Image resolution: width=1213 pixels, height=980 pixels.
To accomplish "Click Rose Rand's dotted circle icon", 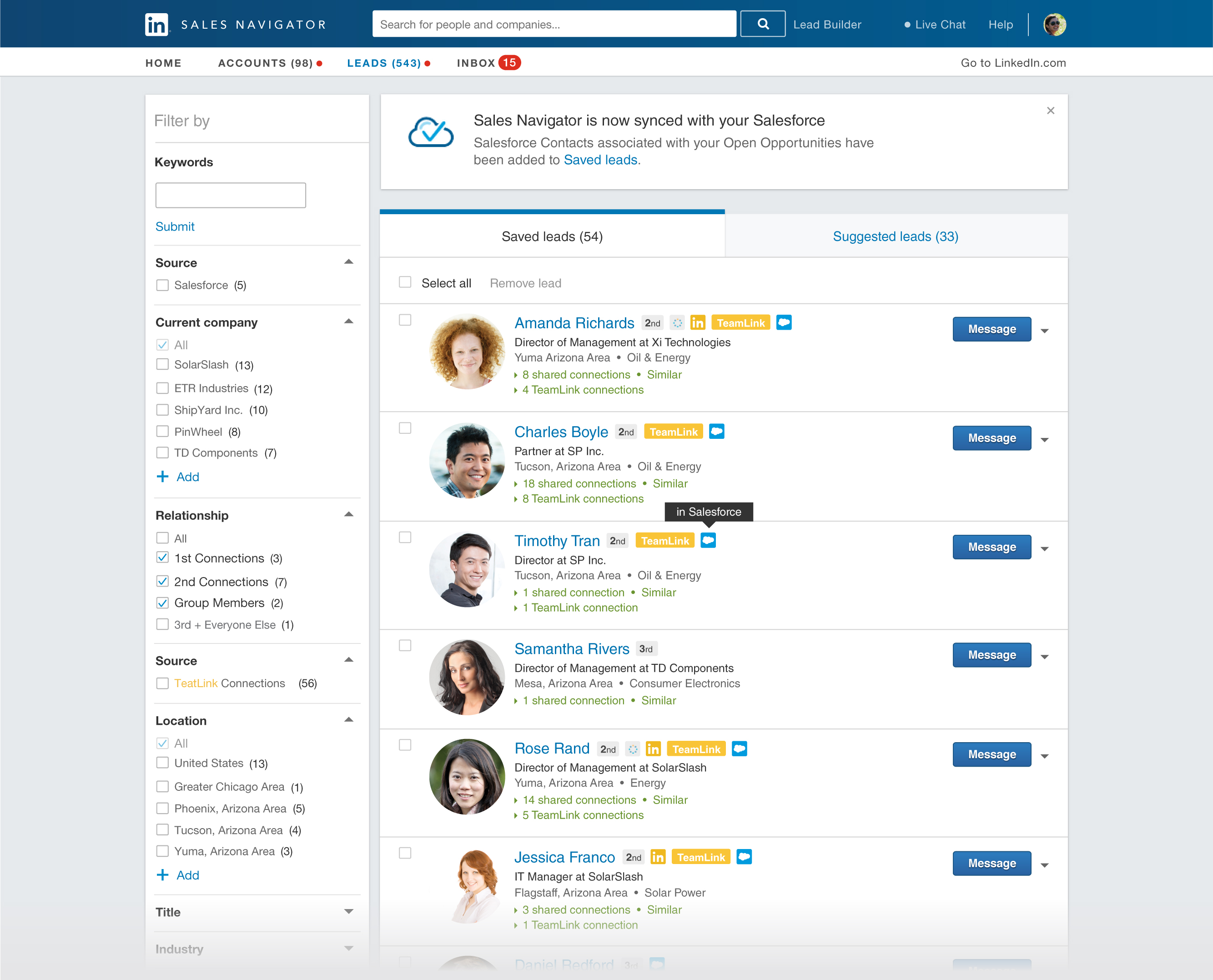I will 633,749.
